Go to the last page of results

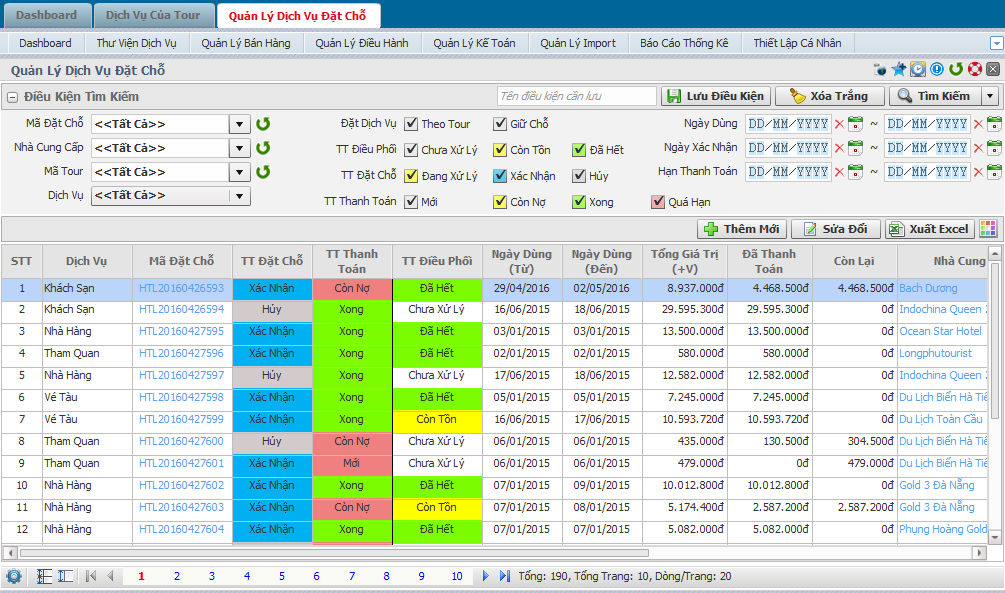pyautogui.click(x=502, y=576)
